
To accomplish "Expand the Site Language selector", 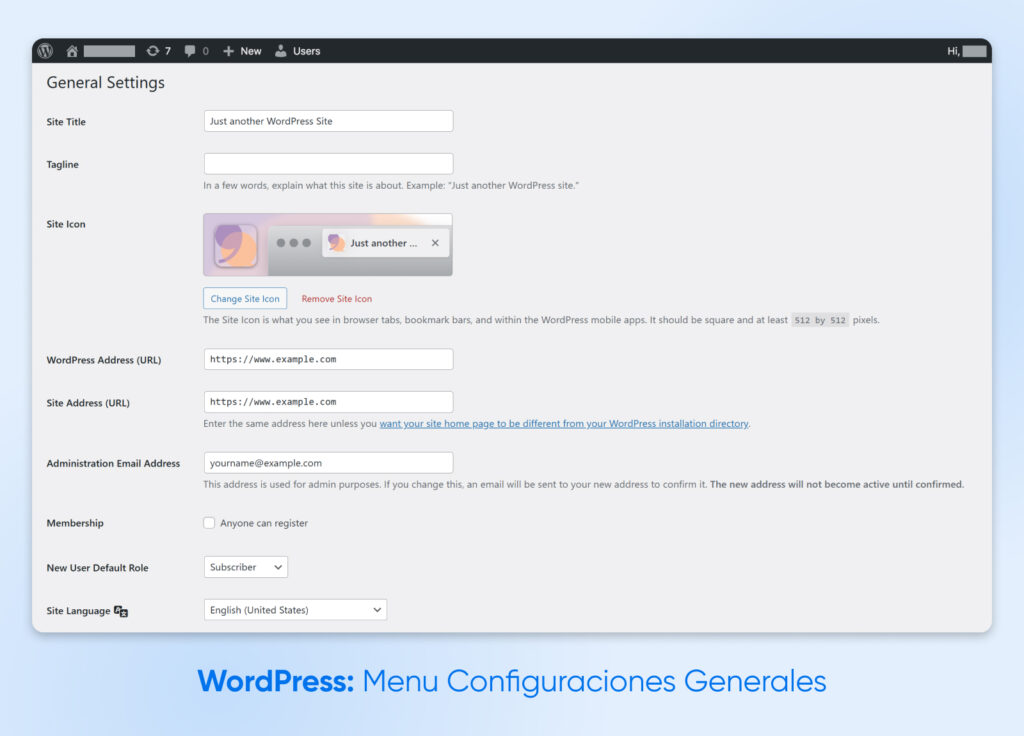I will [294, 609].
